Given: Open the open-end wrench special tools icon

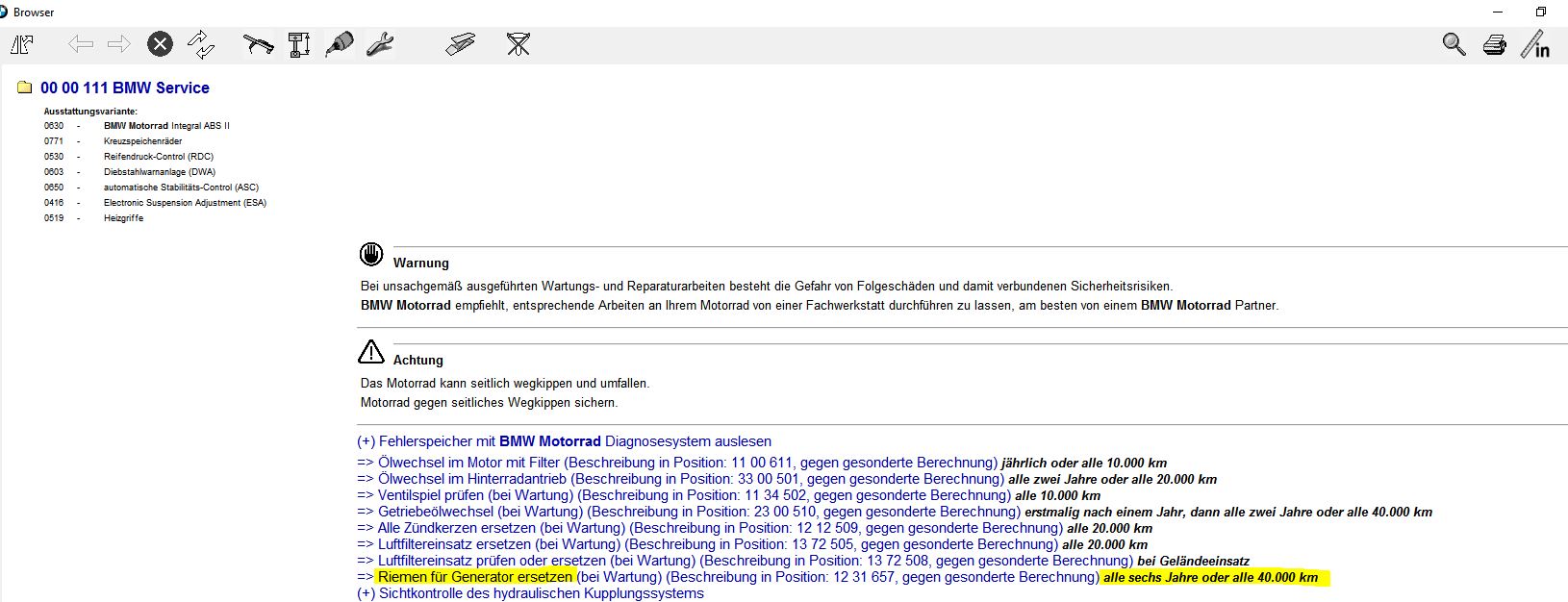Looking at the screenshot, I should tap(380, 44).
